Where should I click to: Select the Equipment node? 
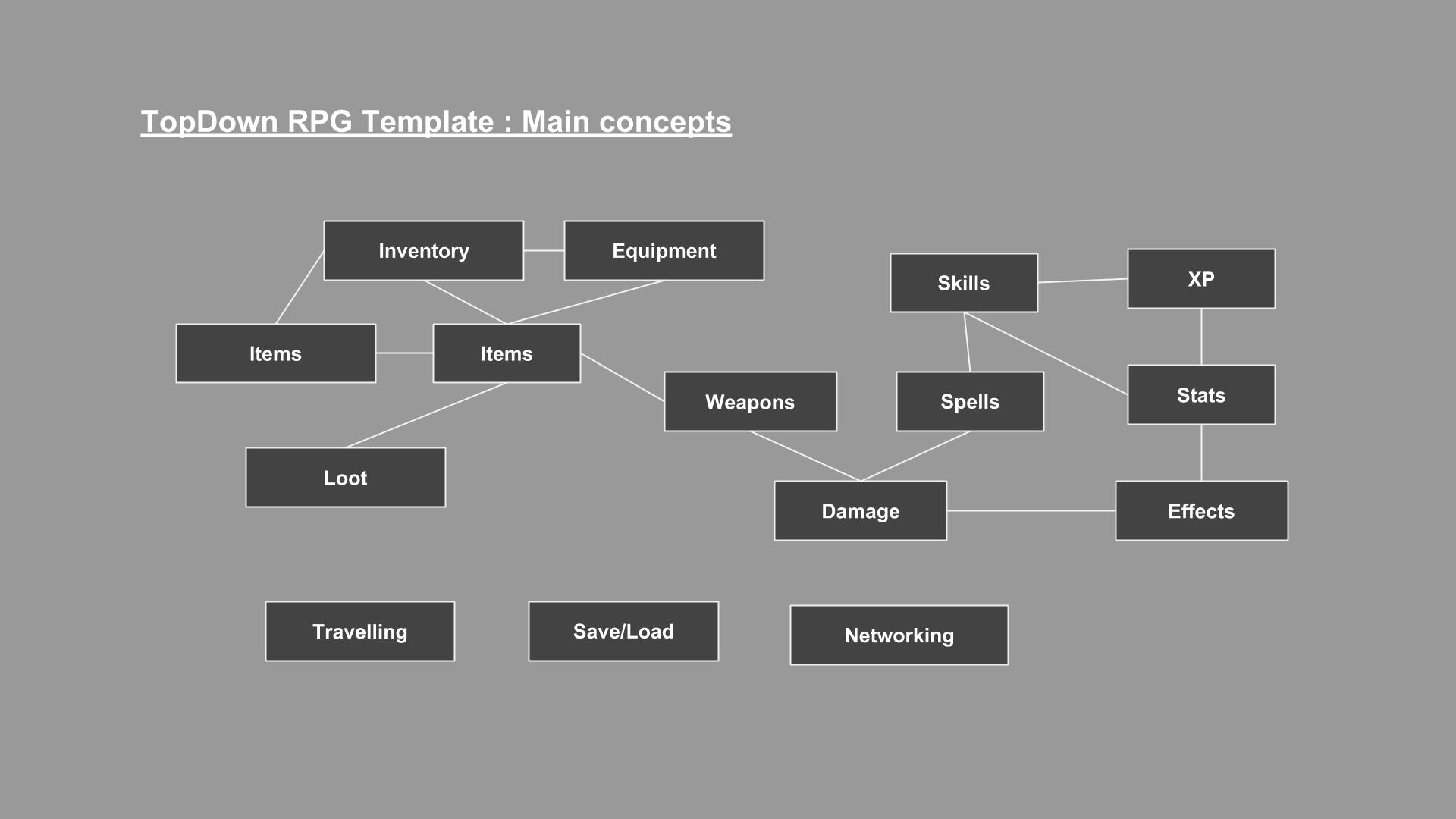665,250
